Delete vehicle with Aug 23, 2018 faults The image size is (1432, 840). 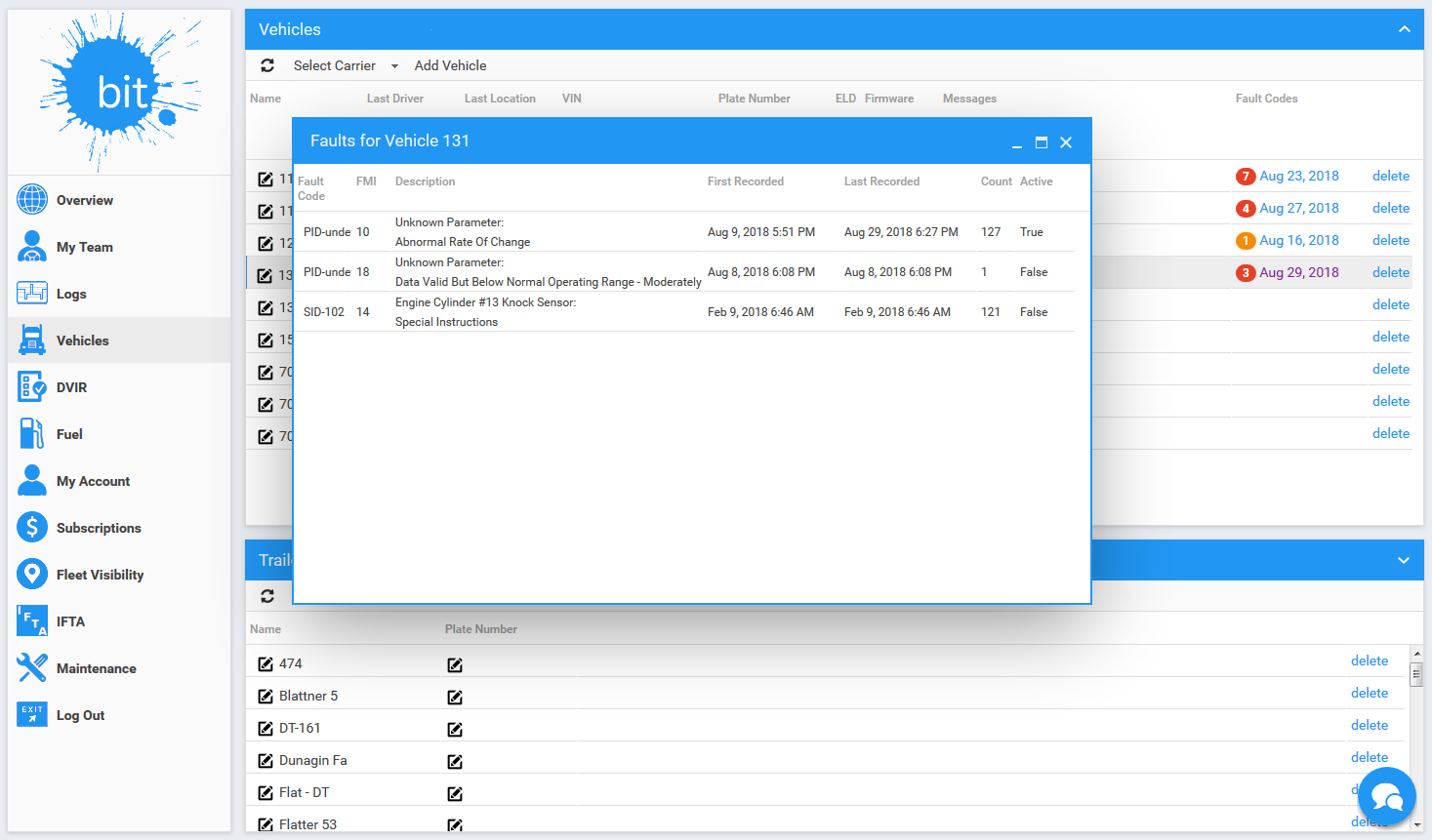(1391, 176)
